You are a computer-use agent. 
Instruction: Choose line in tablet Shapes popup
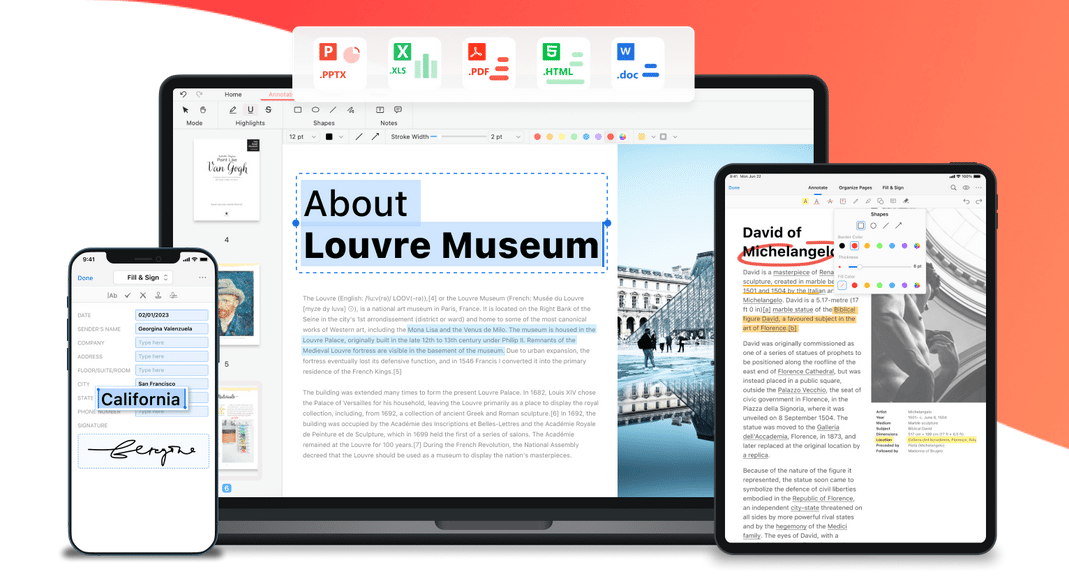pyautogui.click(x=886, y=226)
